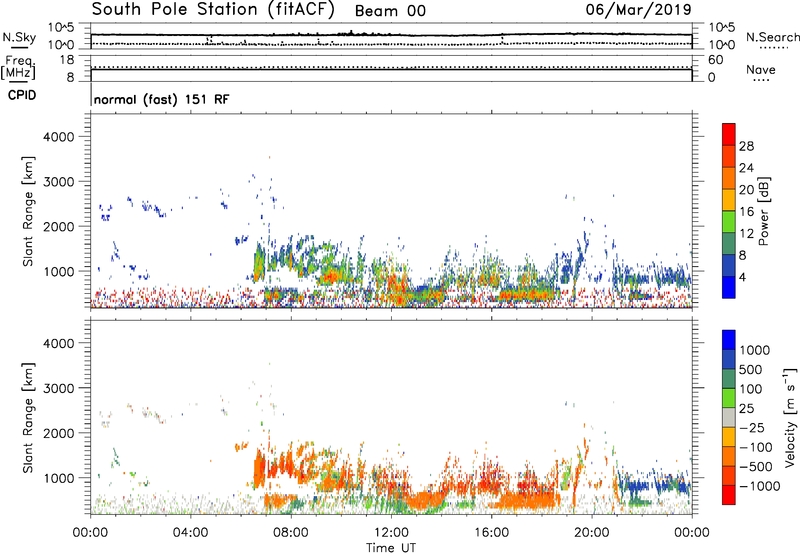This screenshot has height=554, width=800.
Task: Click the 04:00 time axis label
Action: tap(191, 533)
